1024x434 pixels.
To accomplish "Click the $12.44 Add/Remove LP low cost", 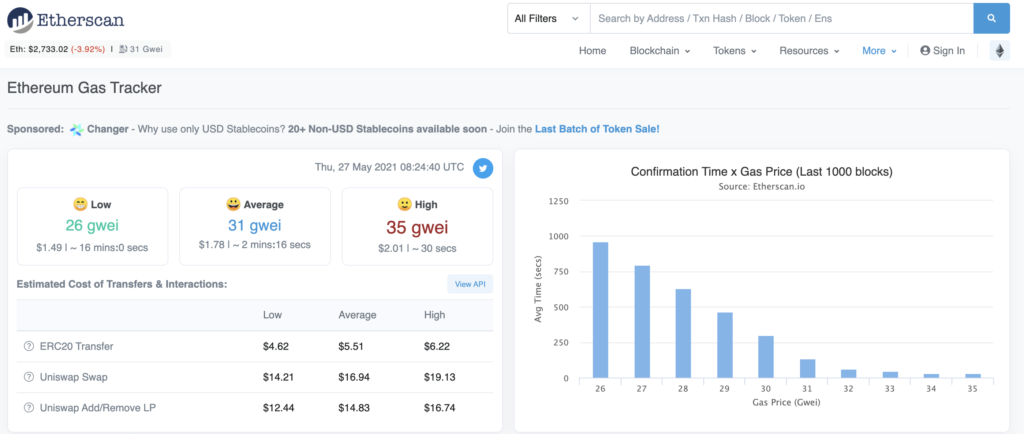I will 278,408.
